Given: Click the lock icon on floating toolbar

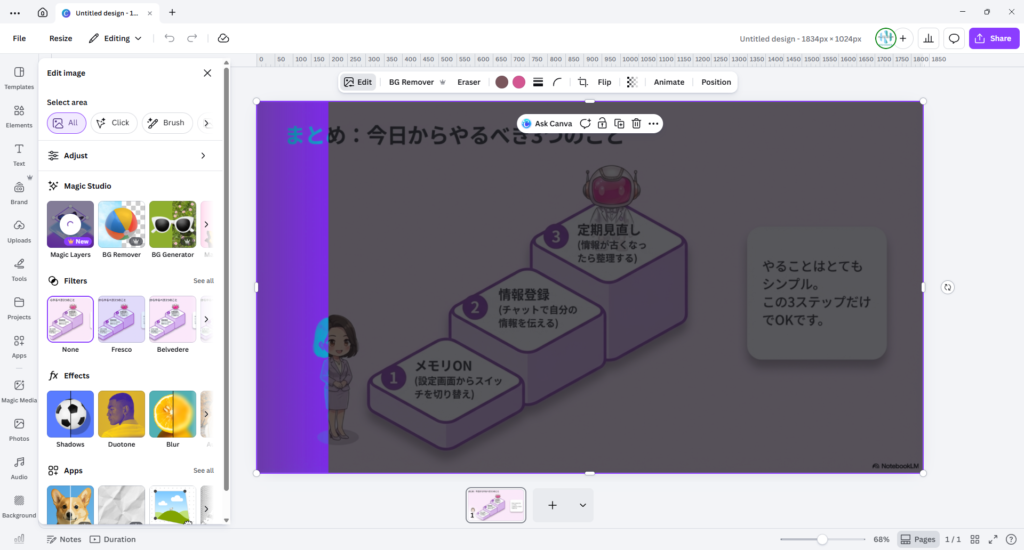Looking at the screenshot, I should 602,123.
